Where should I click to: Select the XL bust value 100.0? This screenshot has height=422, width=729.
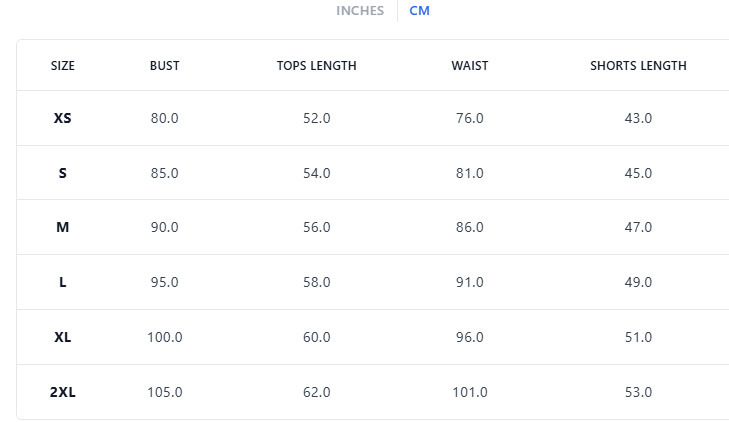pos(165,337)
